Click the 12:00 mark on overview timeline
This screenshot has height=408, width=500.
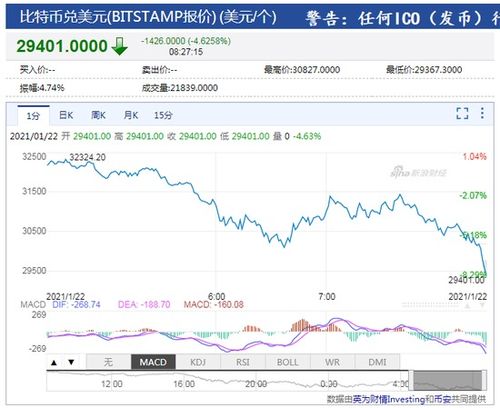(112, 384)
